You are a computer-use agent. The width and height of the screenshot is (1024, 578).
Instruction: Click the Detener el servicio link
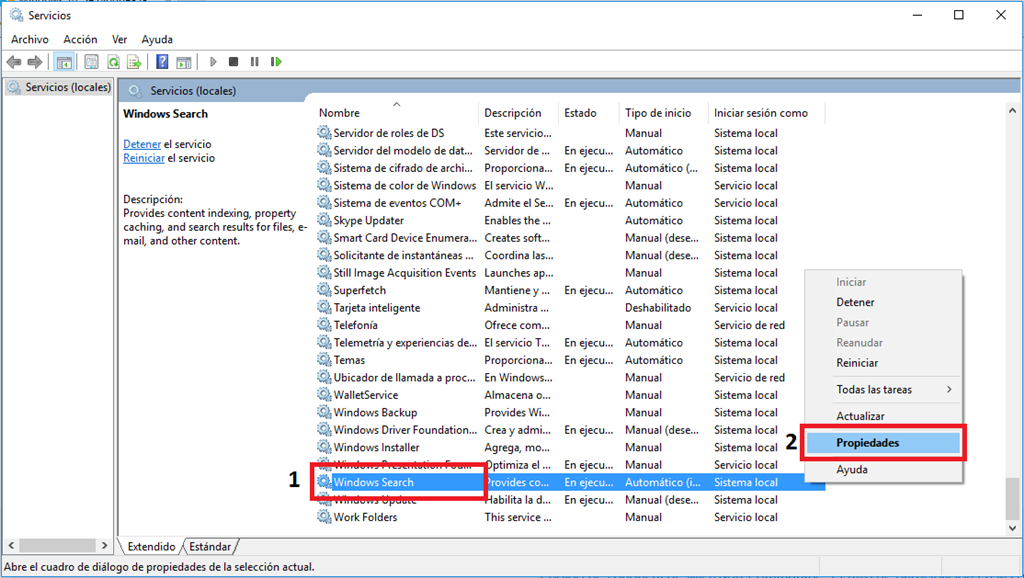coord(142,144)
